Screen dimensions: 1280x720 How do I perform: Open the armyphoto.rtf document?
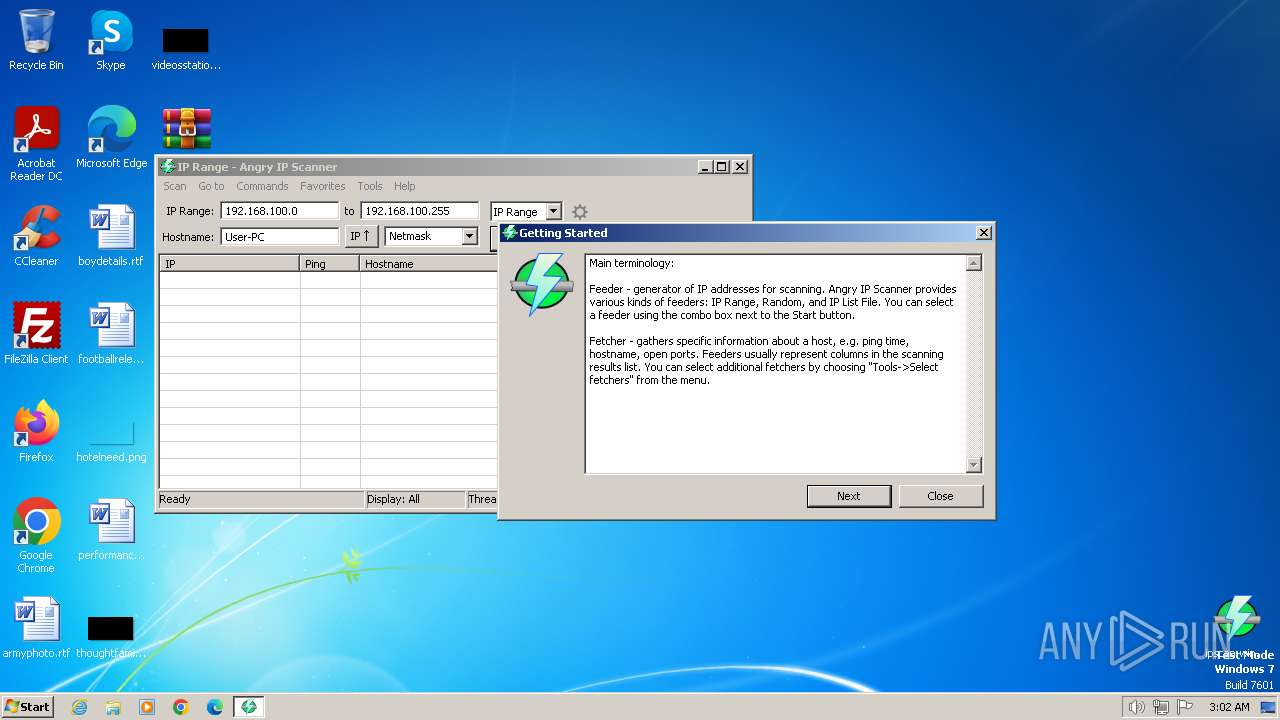point(36,628)
